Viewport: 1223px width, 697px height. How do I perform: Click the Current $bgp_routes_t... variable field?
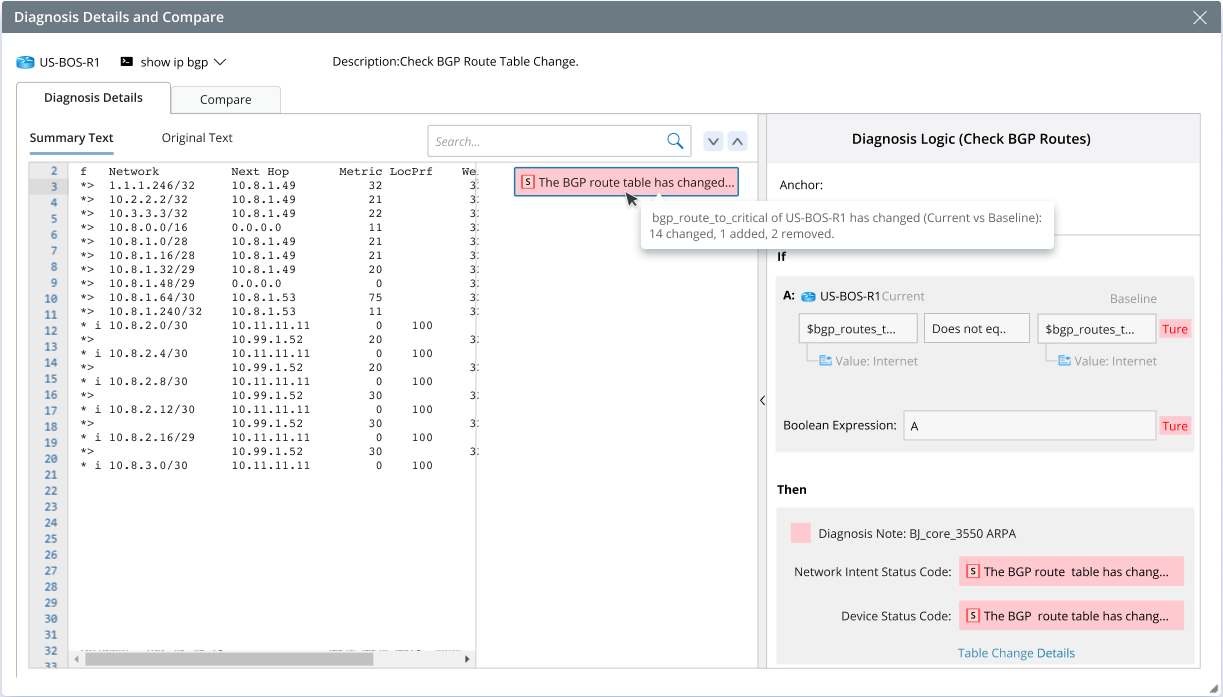click(858, 329)
